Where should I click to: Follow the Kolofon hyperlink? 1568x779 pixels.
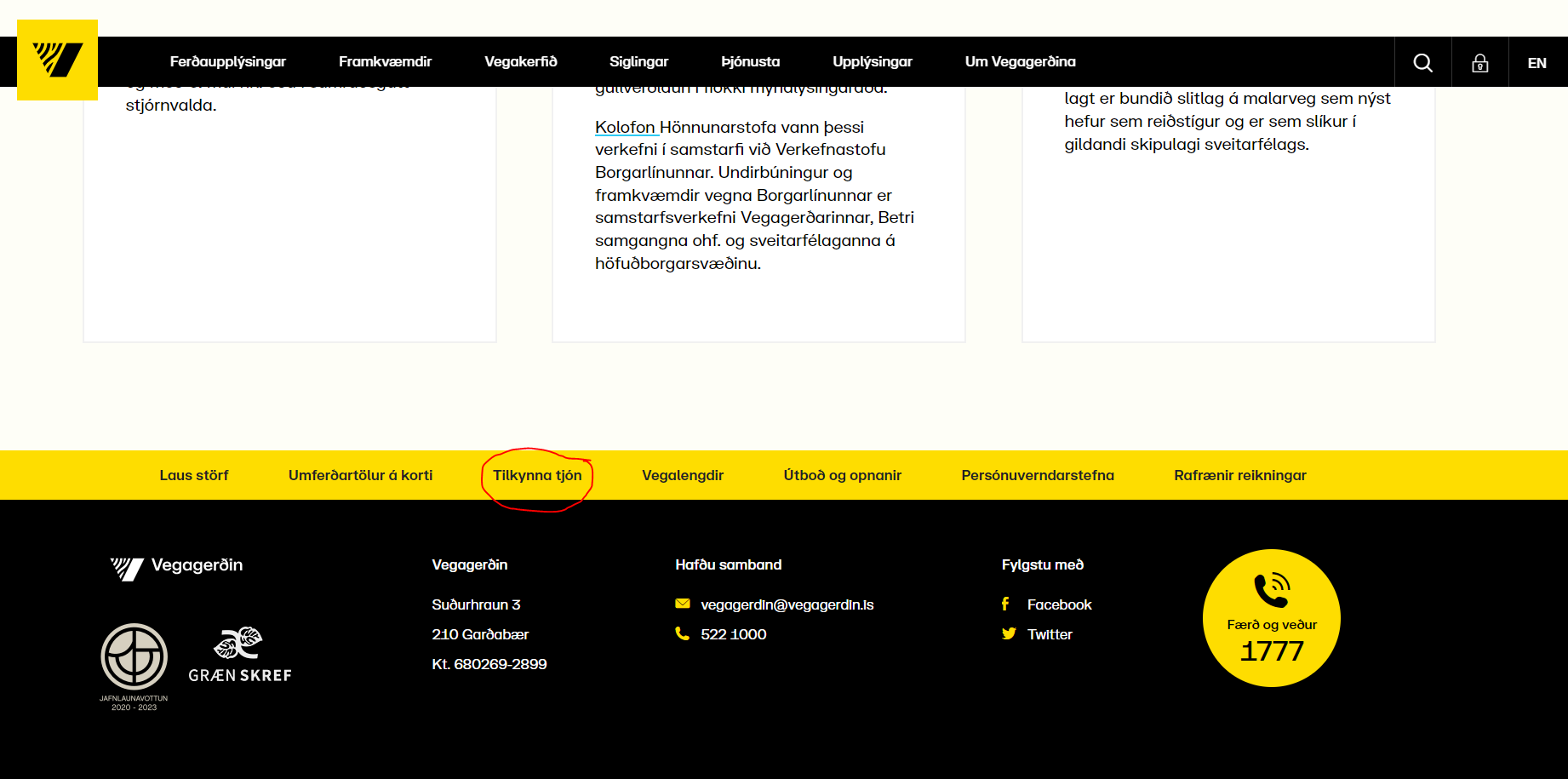coord(625,127)
